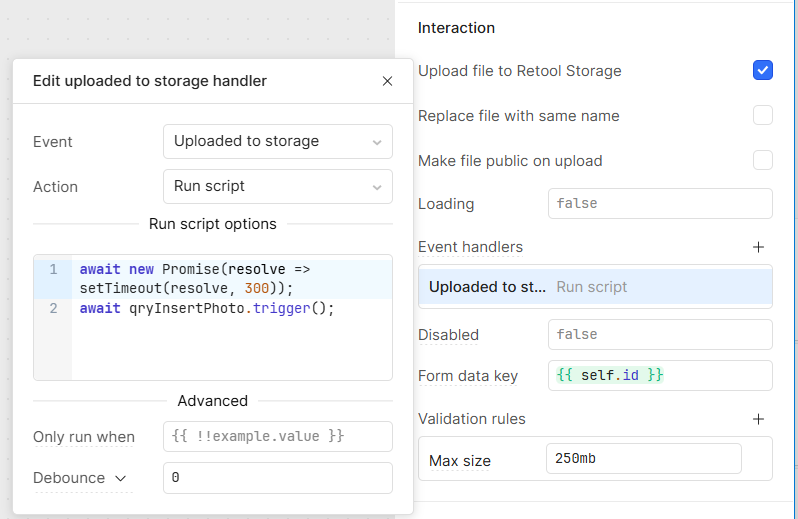Enable Make file public on upload
This screenshot has height=519, width=798.
[762, 161]
